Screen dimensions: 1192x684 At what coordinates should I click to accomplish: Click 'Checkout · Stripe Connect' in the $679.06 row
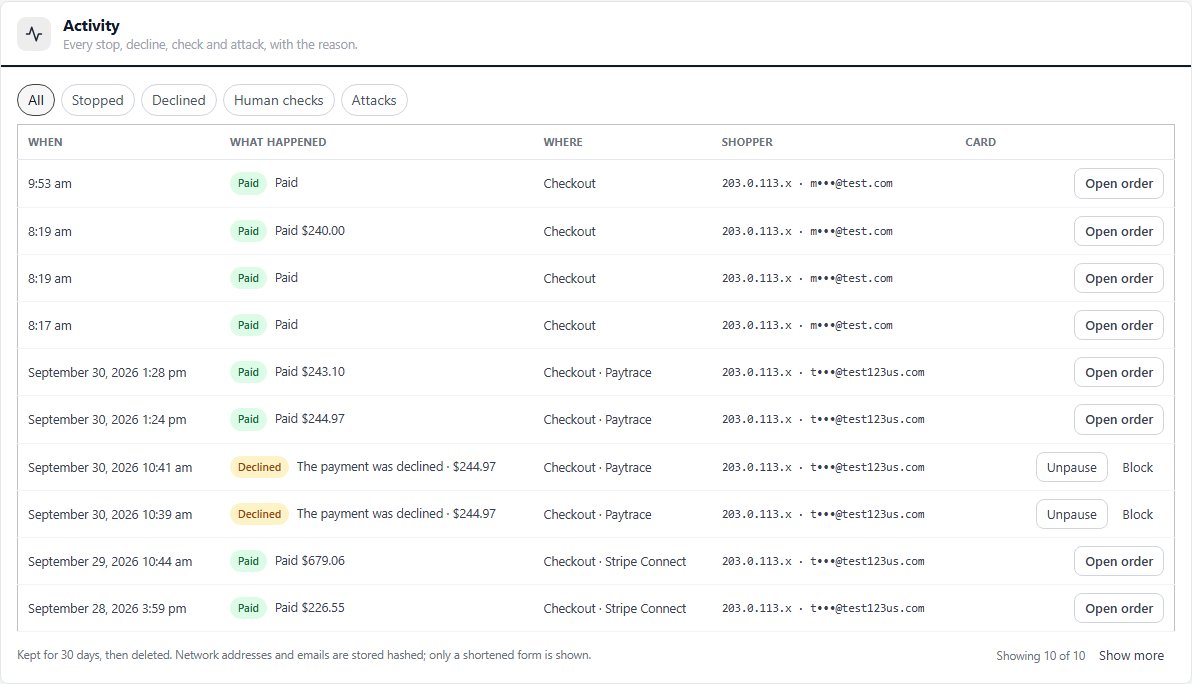coord(614,562)
